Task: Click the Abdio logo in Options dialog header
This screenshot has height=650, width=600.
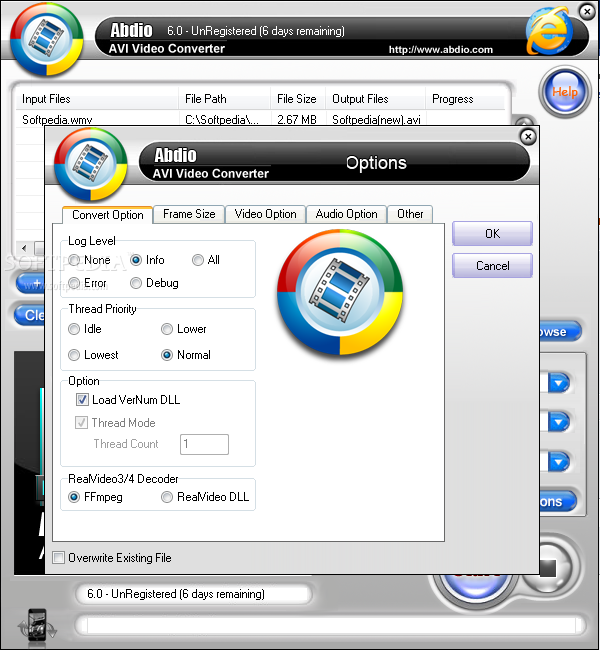Action: click(90, 164)
